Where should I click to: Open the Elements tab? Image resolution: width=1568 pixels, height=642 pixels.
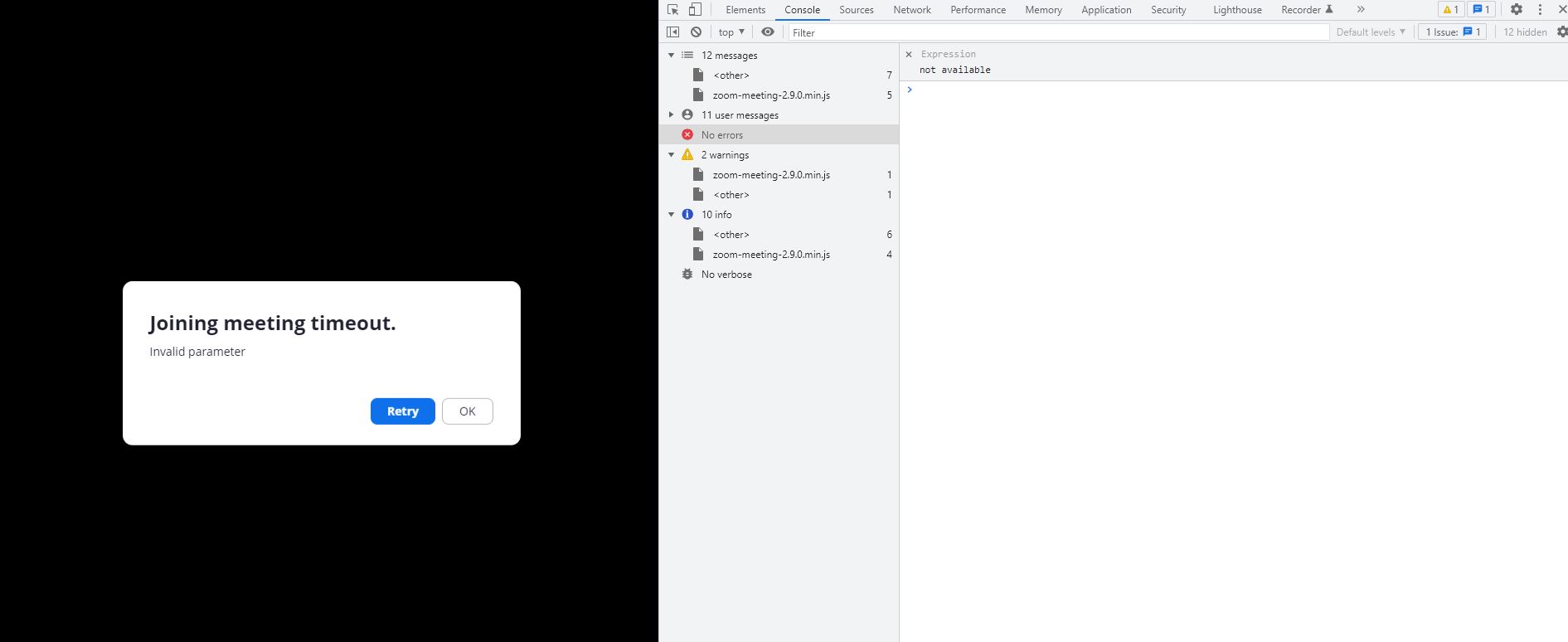tap(745, 10)
